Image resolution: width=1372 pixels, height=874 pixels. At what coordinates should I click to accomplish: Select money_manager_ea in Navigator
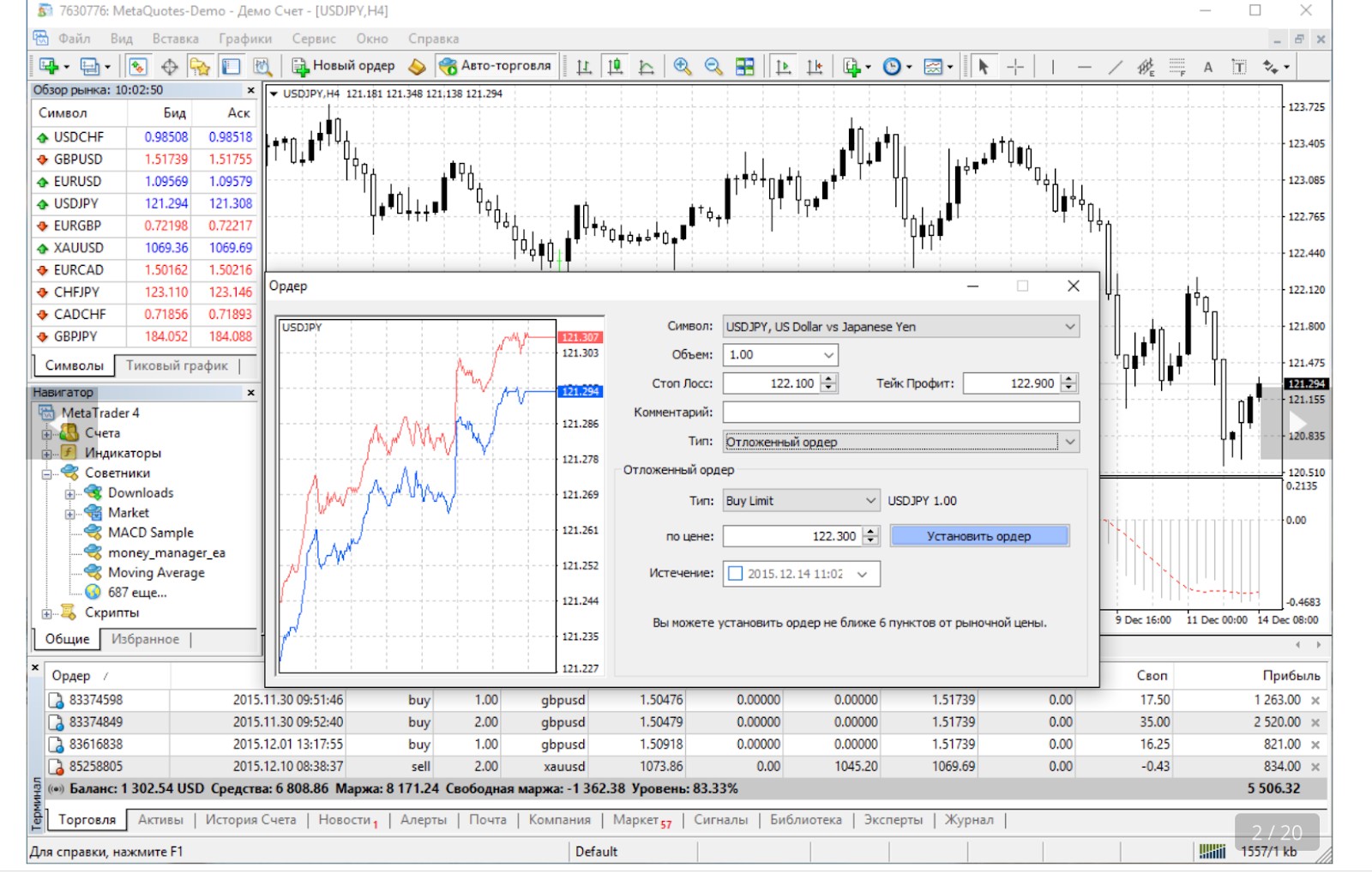click(x=166, y=553)
